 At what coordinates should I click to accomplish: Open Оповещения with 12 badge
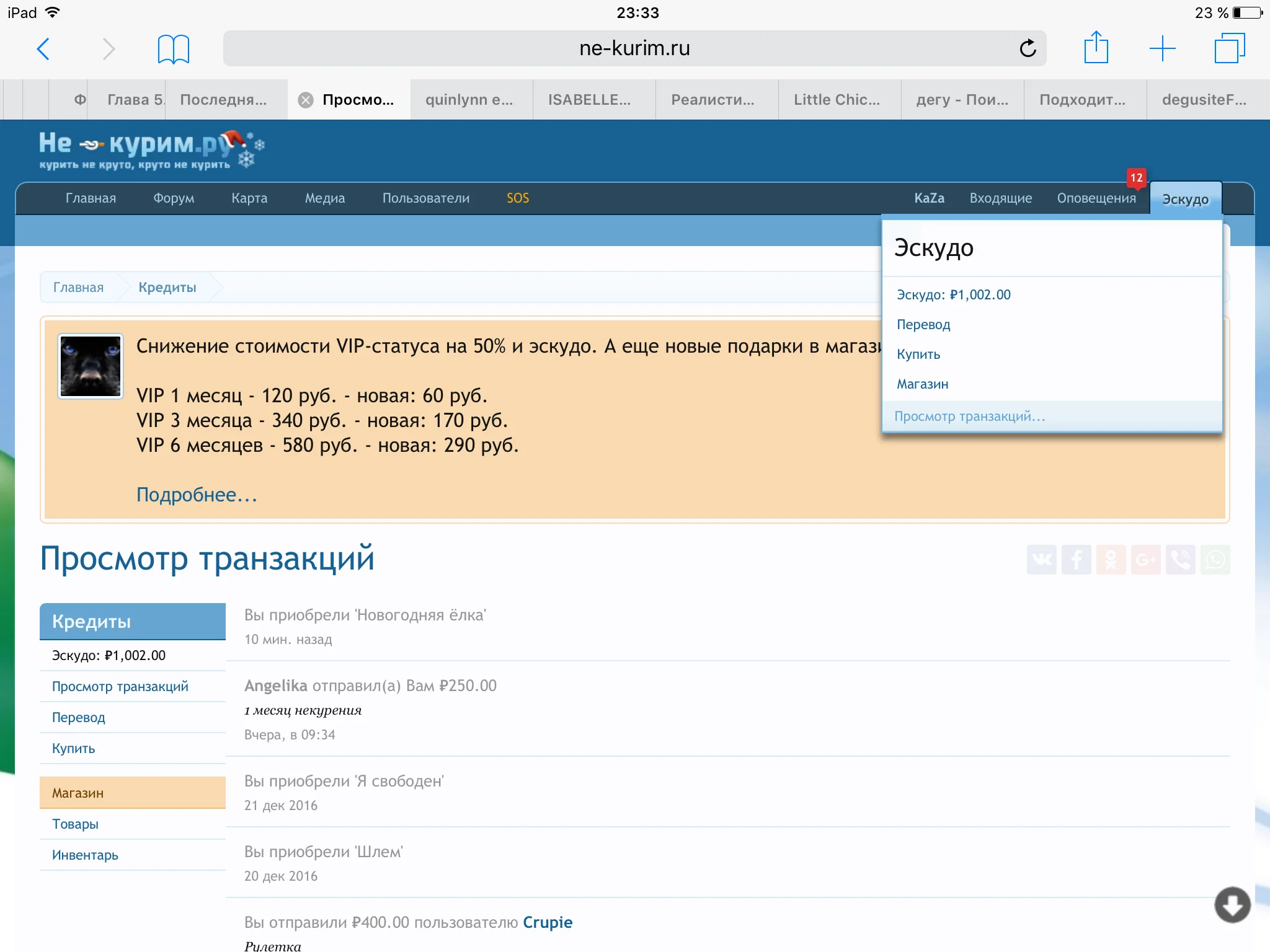coord(1096,198)
